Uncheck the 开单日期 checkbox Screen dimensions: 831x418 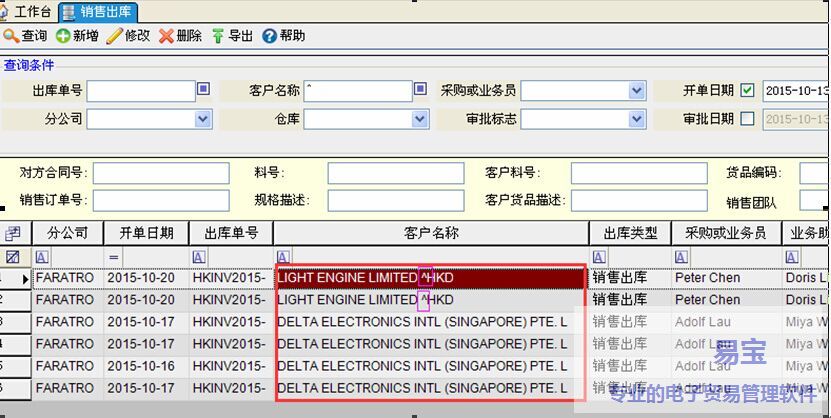pyautogui.click(x=747, y=90)
